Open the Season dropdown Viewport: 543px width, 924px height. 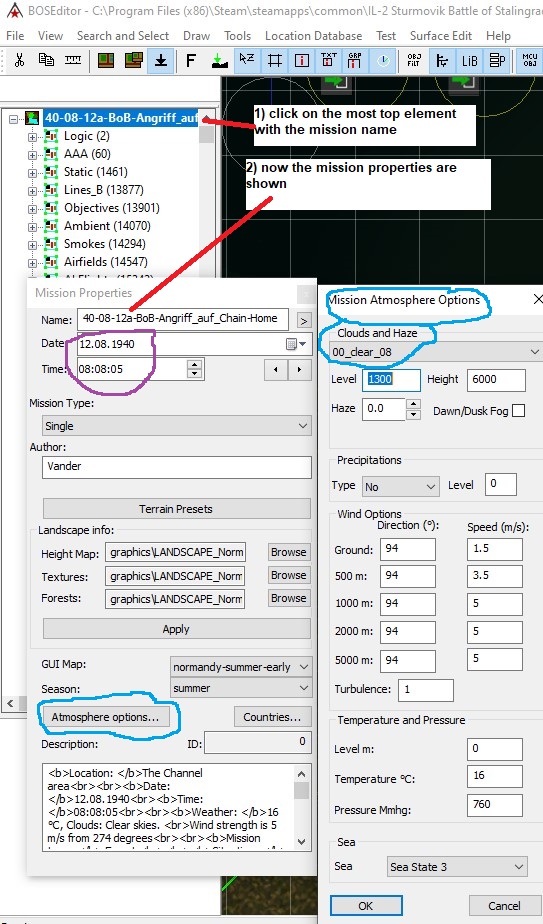[241, 688]
